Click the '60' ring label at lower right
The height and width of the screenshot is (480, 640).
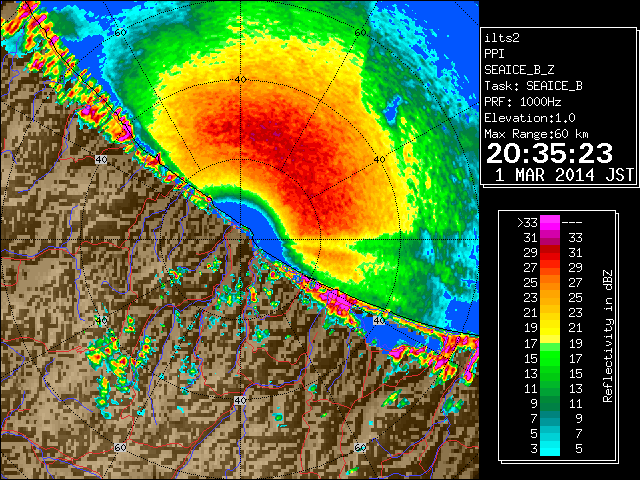[x=360, y=448]
